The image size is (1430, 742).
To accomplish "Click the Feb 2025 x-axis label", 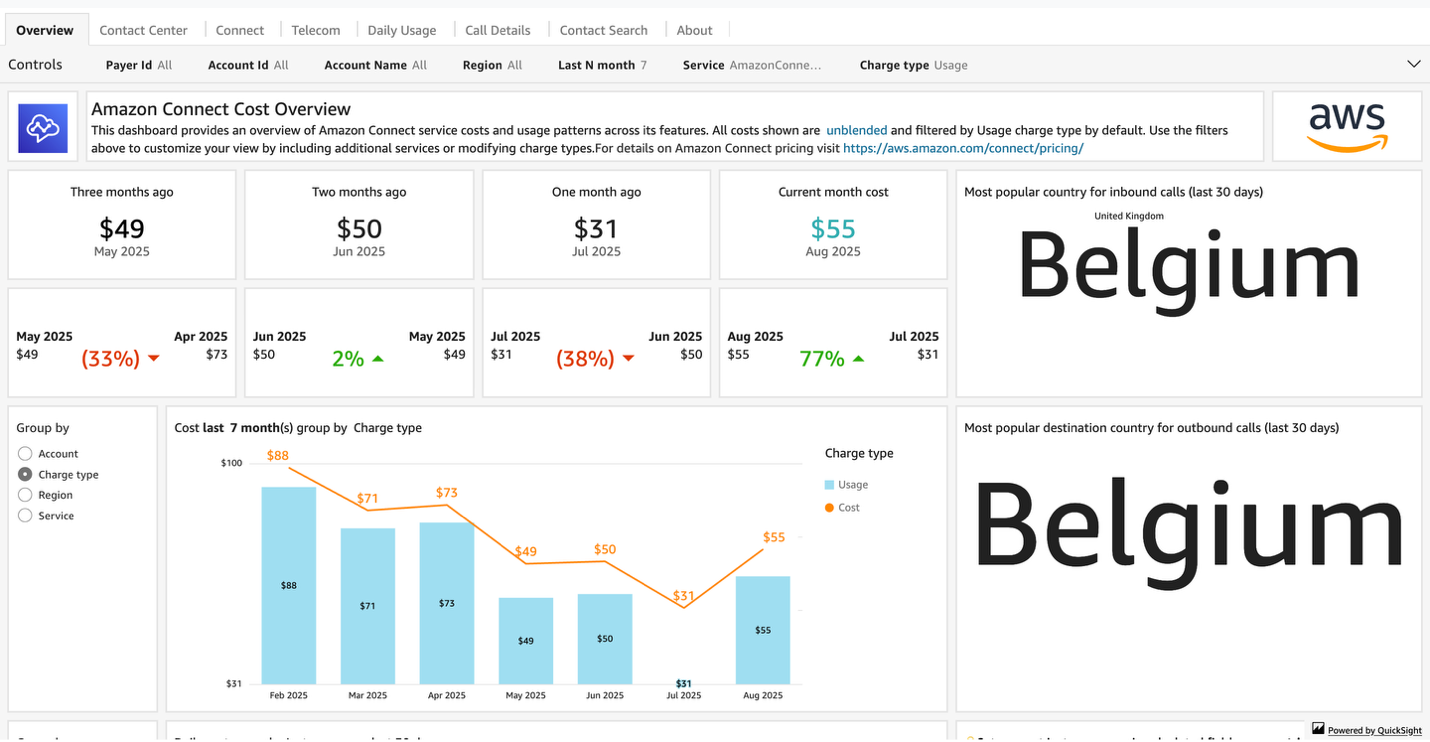I will coord(289,695).
